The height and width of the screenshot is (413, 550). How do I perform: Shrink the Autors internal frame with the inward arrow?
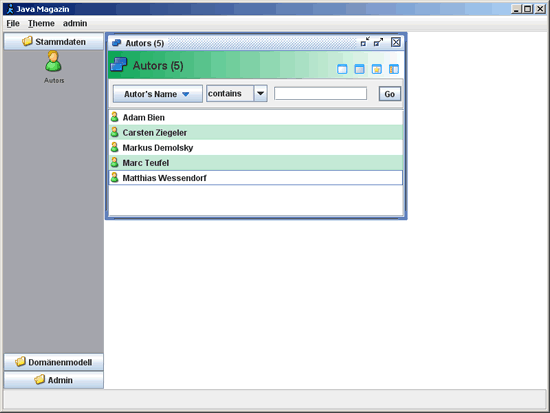(365, 42)
